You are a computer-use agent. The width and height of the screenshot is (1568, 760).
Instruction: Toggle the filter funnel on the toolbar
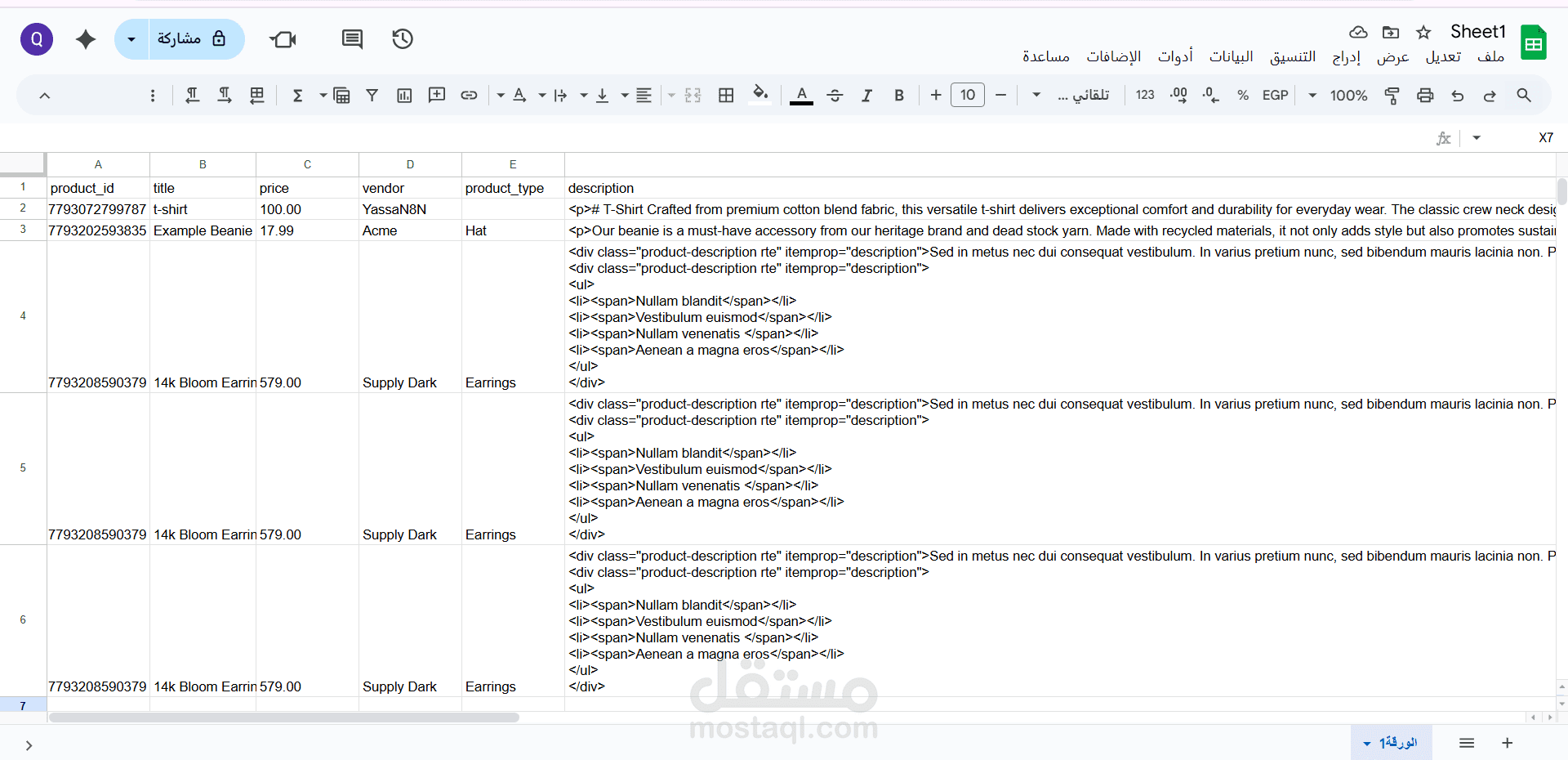click(372, 96)
